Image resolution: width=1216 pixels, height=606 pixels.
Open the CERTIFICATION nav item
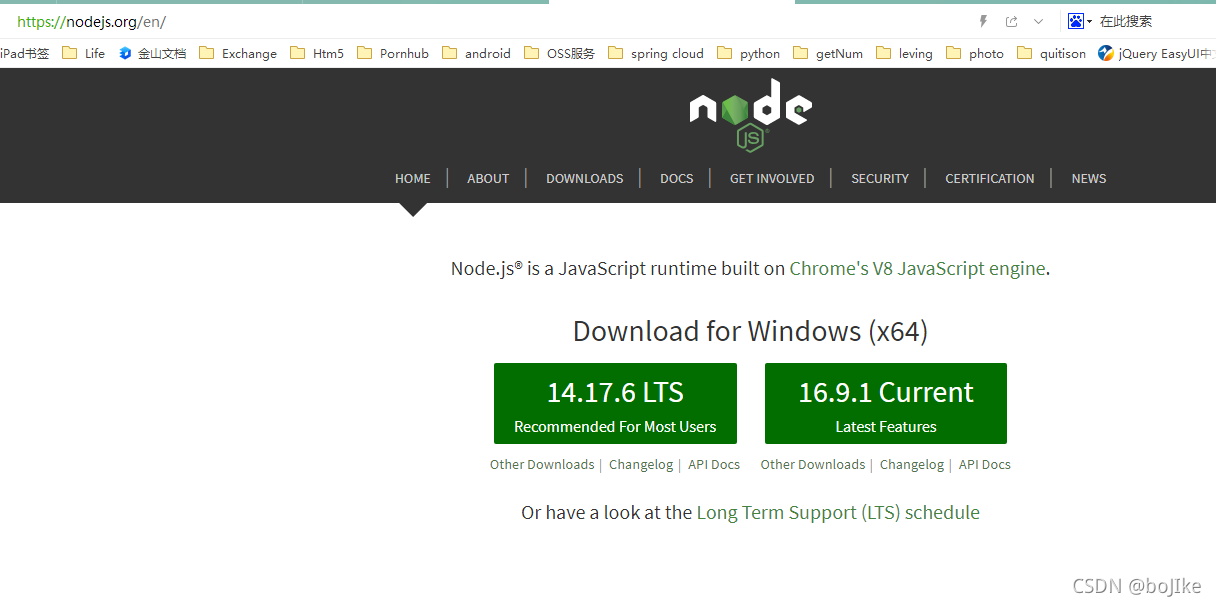coord(990,178)
